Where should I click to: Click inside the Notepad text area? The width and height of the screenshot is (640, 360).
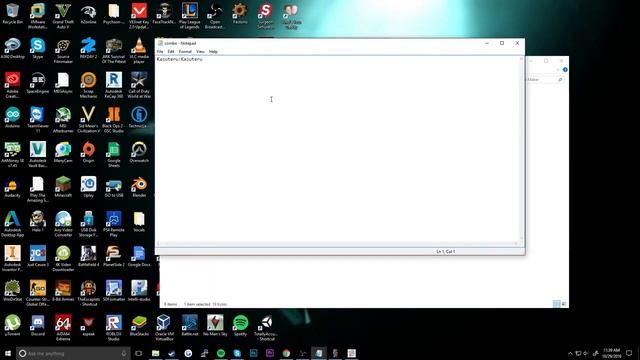337,148
